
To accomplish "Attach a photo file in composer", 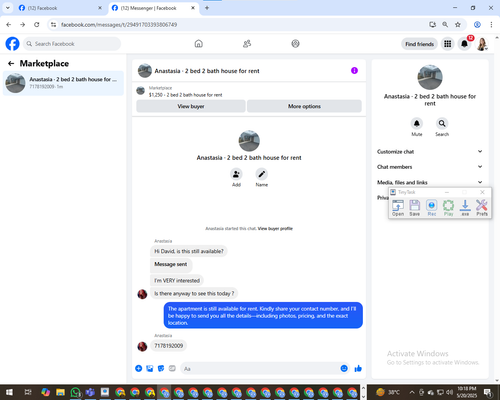I will [150, 368].
